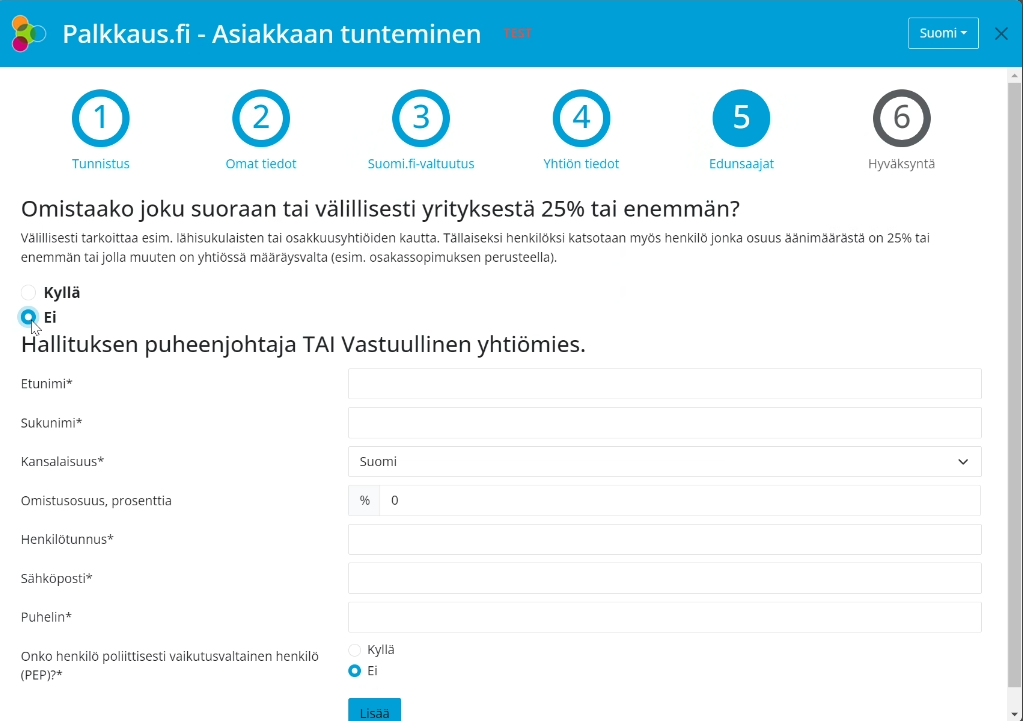Viewport: 1023px width, 721px height.
Task: Click the Omistusosuus percentage field
Action: point(679,500)
